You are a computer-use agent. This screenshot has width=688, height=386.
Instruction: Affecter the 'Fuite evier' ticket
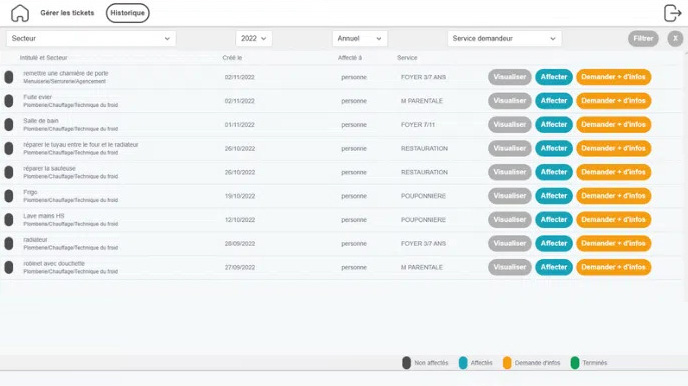(x=554, y=101)
